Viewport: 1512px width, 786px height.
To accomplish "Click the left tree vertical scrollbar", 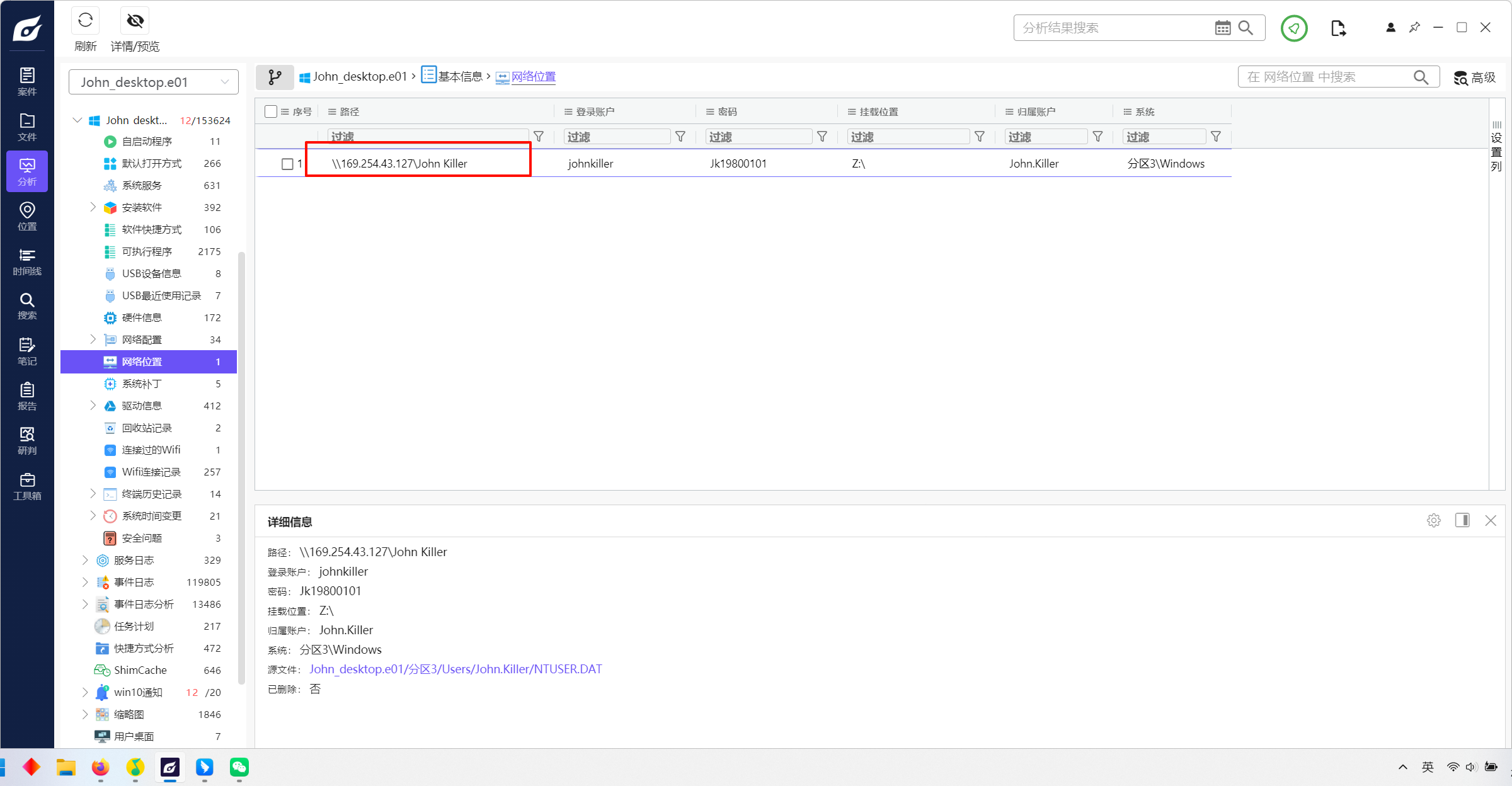I will point(241,466).
